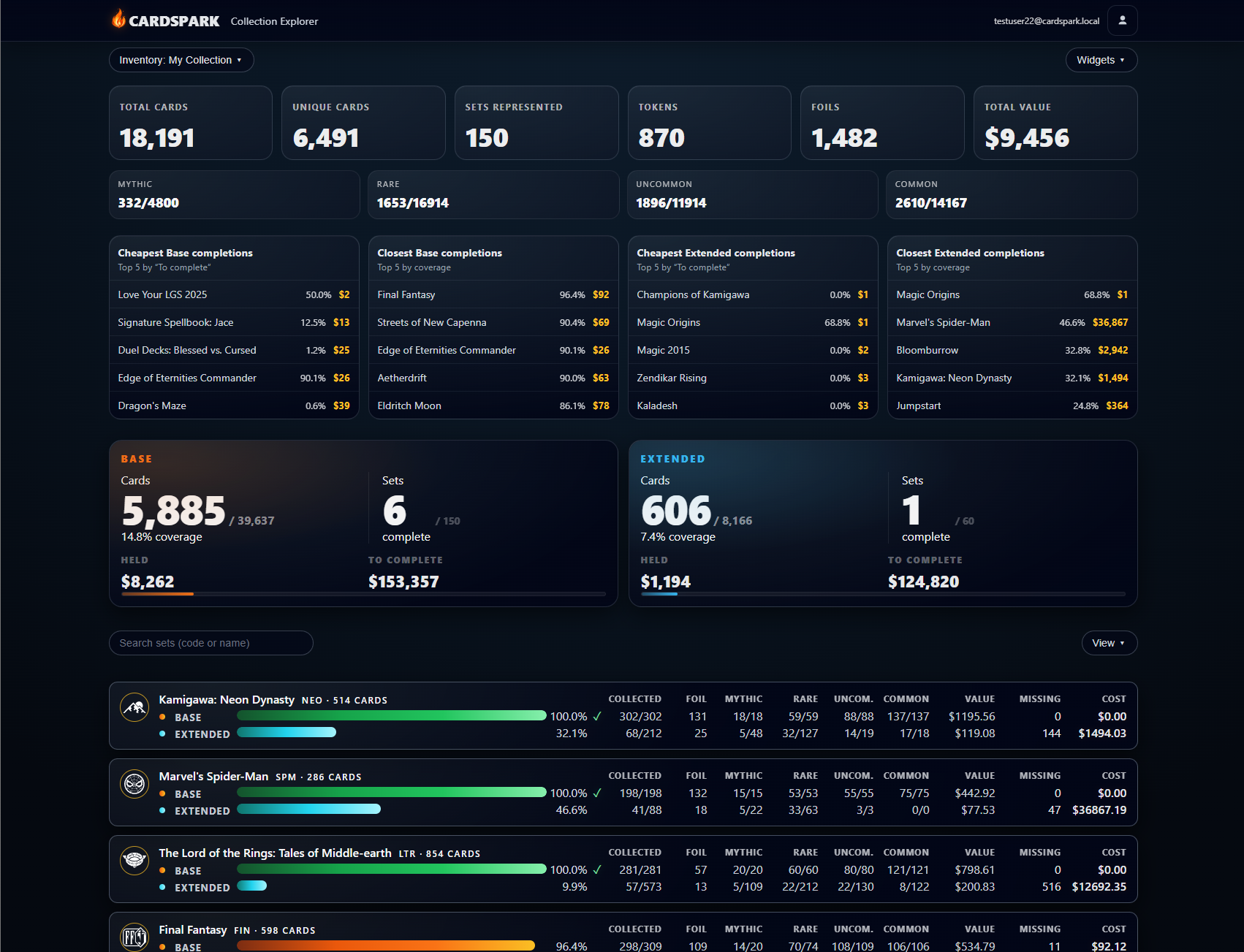Viewport: 1244px width, 952px height.
Task: Click the Lord of the Rings set icon
Action: coord(134,861)
